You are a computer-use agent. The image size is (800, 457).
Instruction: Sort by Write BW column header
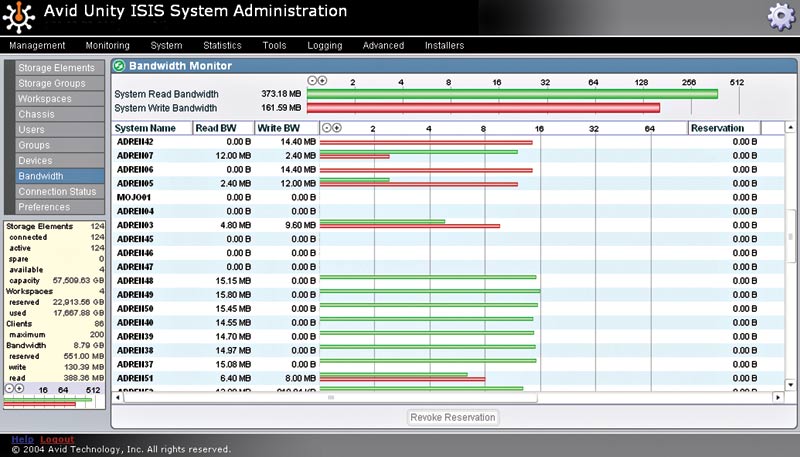tap(286, 128)
